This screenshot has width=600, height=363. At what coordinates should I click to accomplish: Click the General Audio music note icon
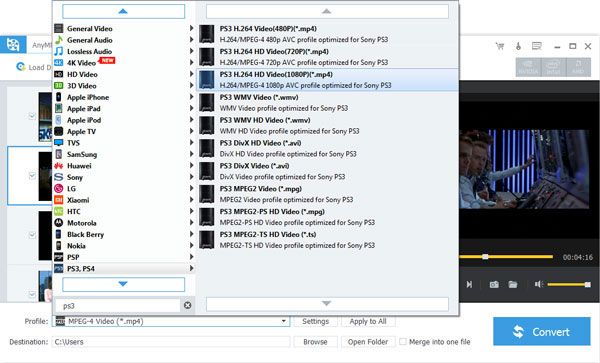(x=59, y=40)
